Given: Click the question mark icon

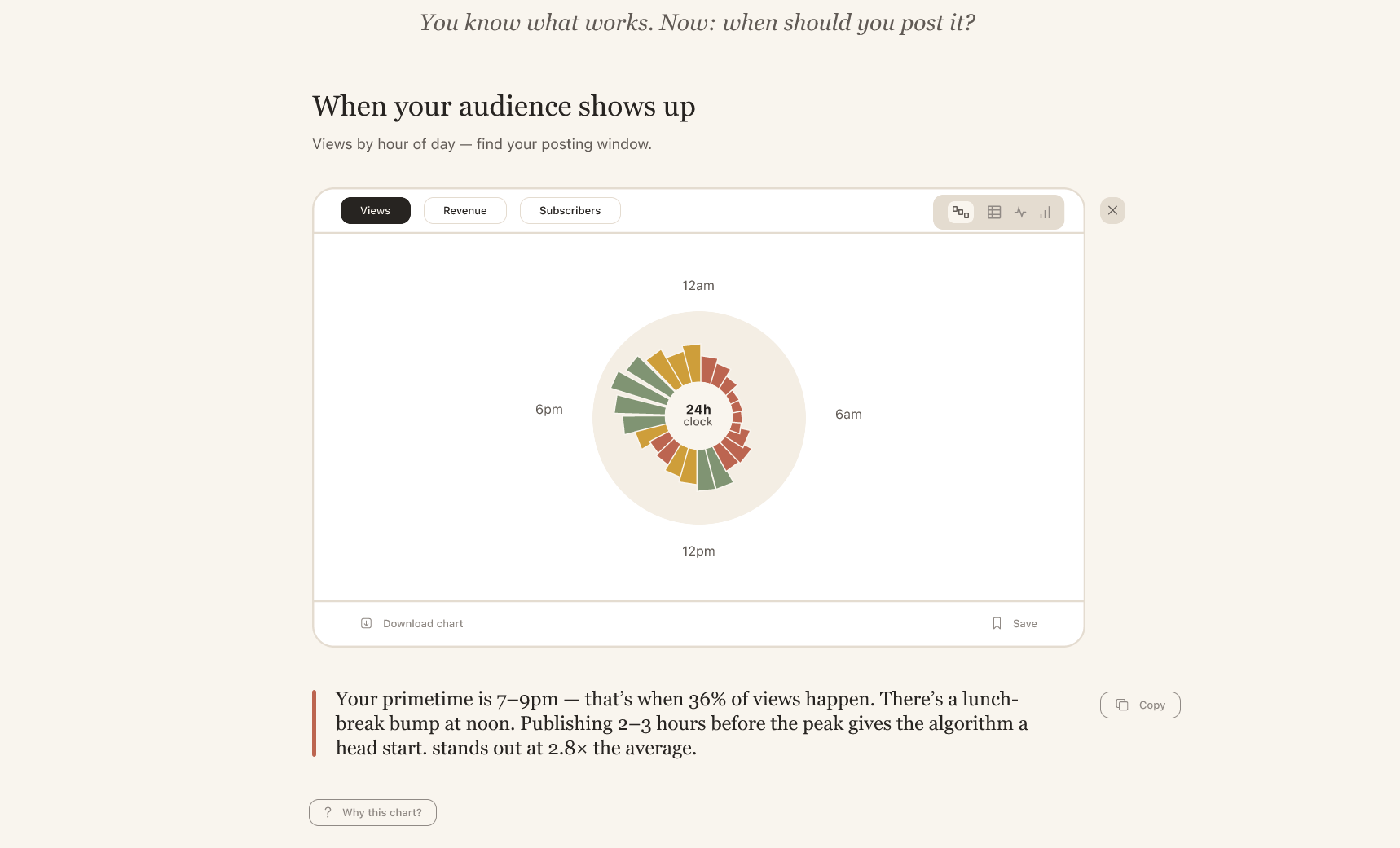Looking at the screenshot, I should click(328, 812).
